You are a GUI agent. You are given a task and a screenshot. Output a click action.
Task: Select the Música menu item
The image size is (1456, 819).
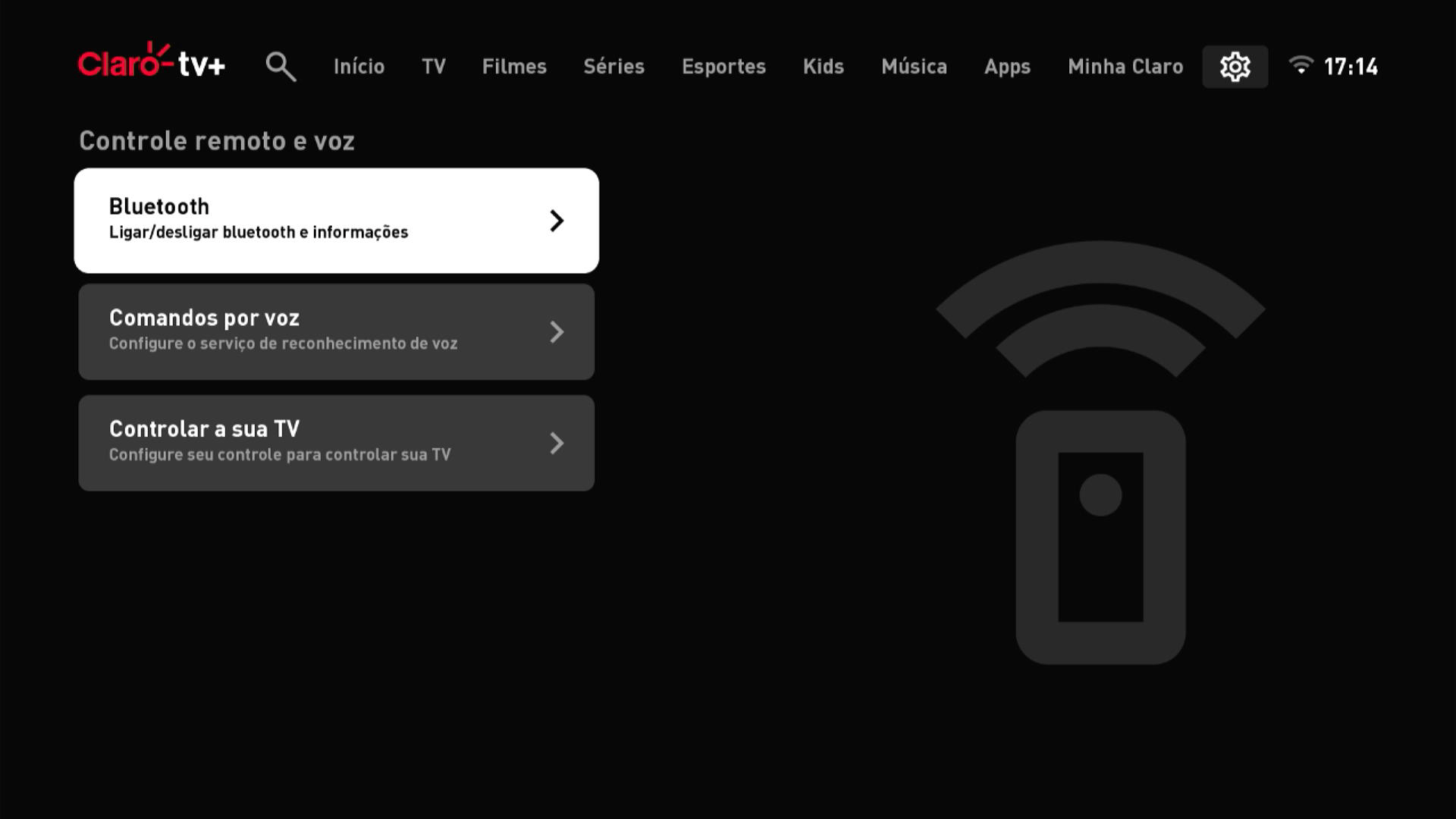pos(914,67)
